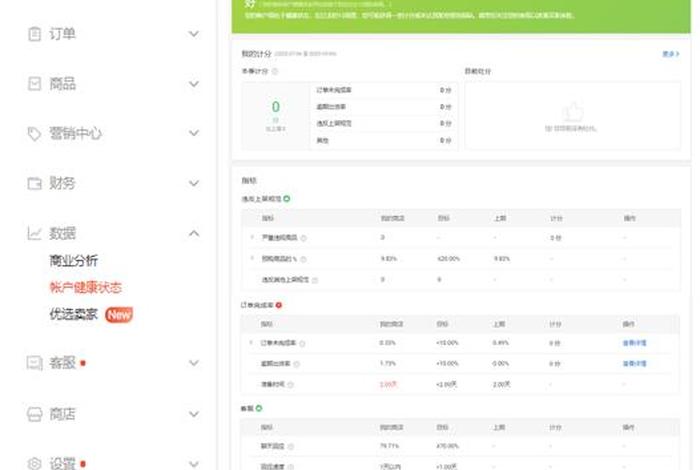
Task: Expand the 商店 section chevron
Action: [x=194, y=414]
